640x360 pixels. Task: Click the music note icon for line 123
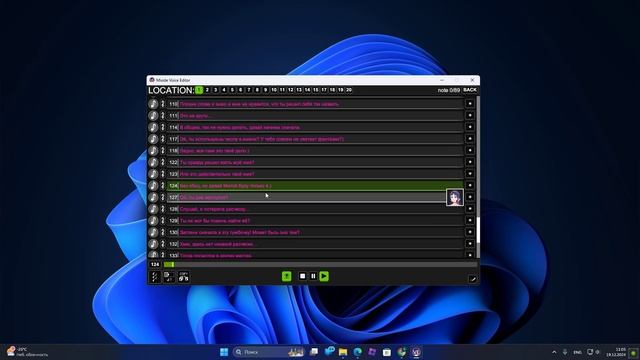153,174
